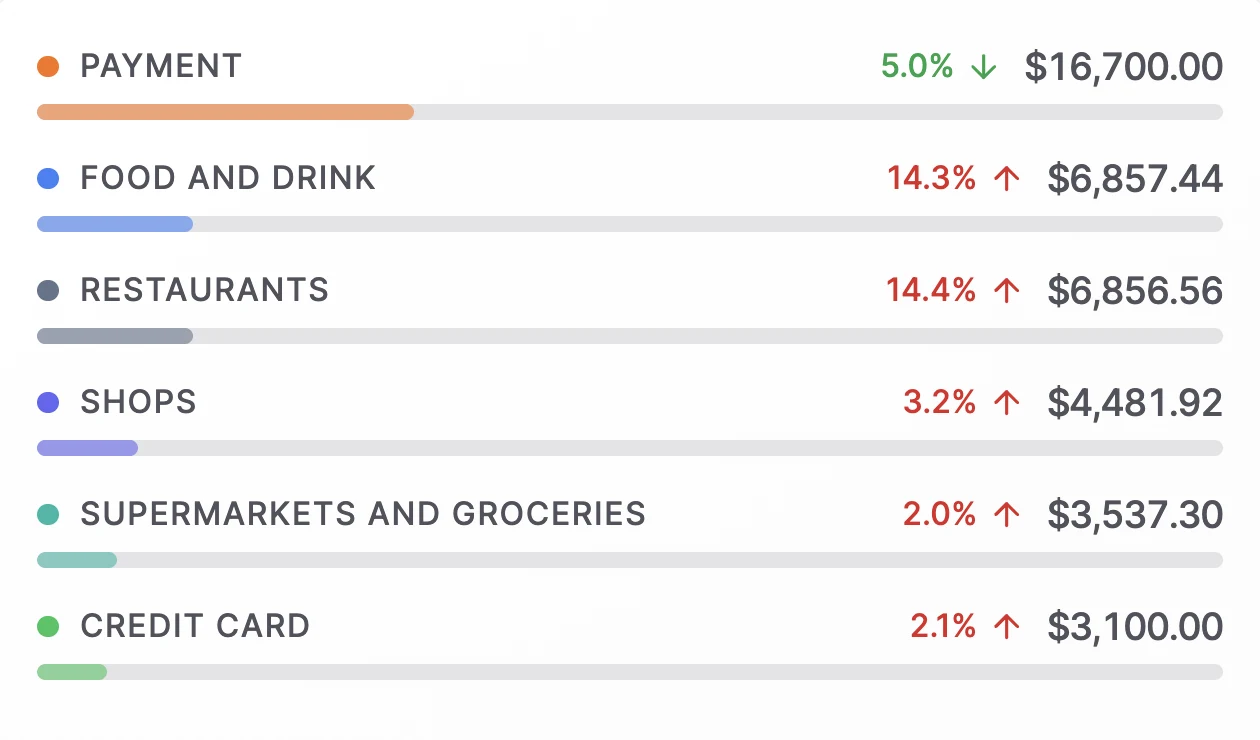This screenshot has height=740, width=1260.
Task: Click the CREDIT CARD category name
Action: (x=196, y=626)
